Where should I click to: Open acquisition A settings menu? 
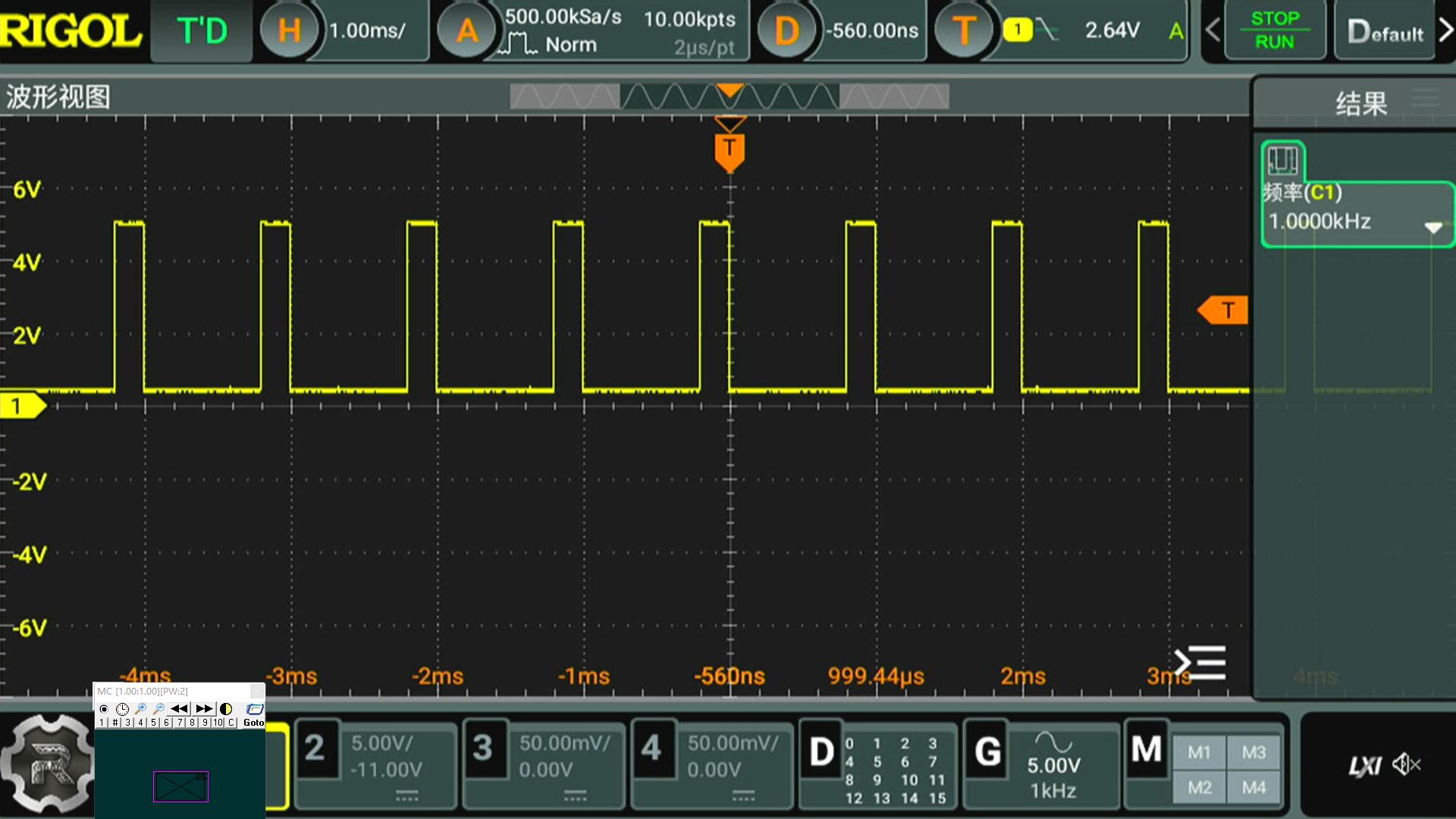467,30
